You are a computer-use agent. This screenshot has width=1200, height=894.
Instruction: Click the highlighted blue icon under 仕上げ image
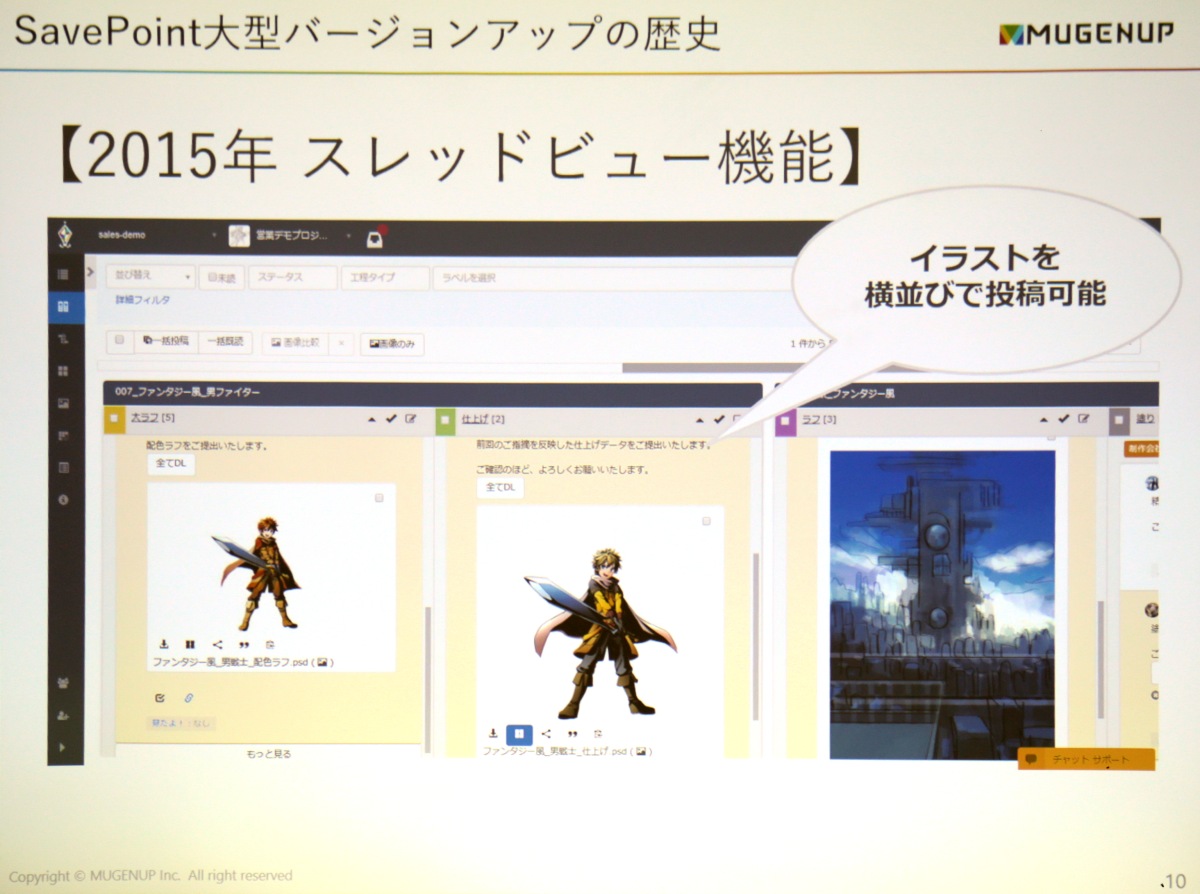(519, 733)
